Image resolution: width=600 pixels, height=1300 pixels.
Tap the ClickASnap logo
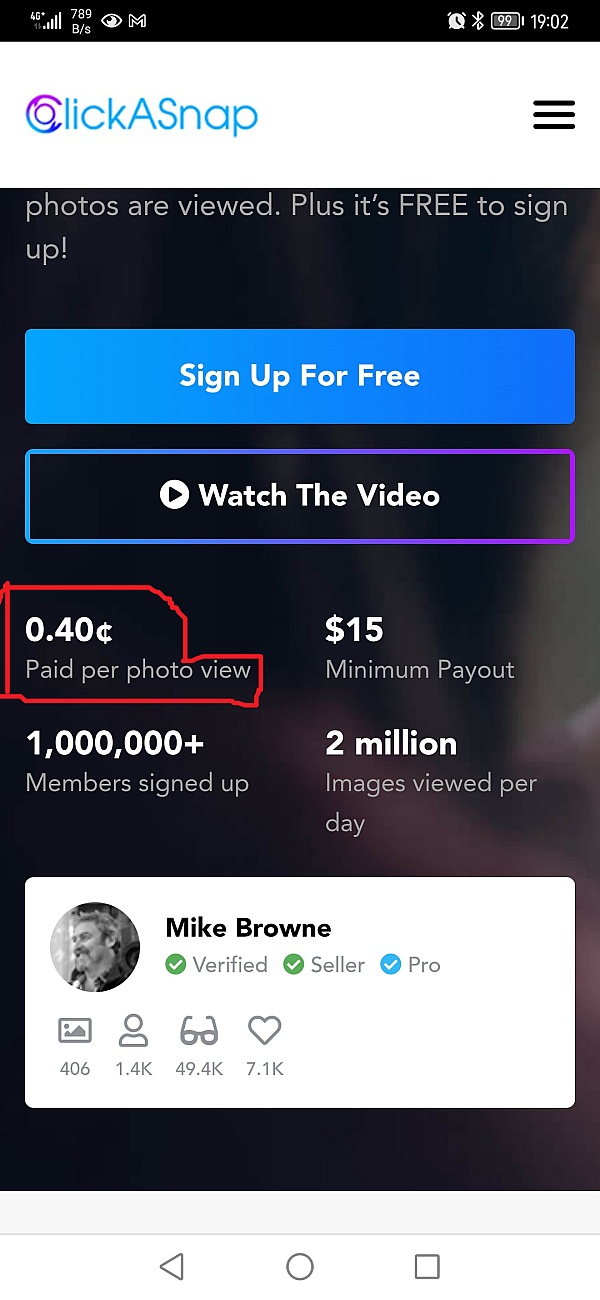[142, 115]
